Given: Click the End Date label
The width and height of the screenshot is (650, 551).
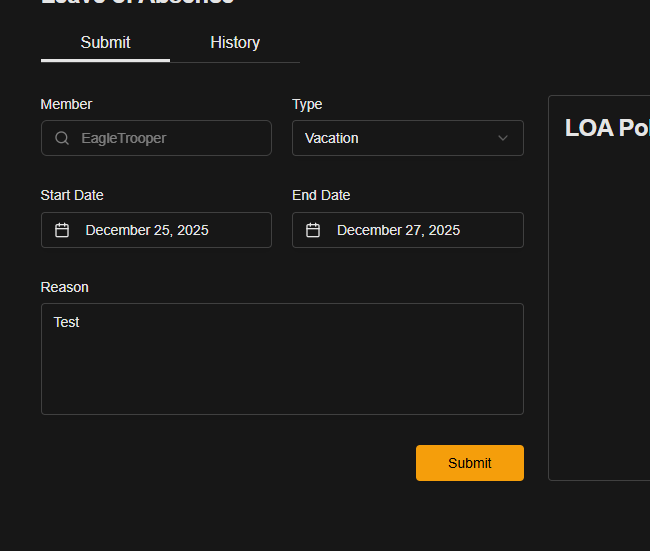Looking at the screenshot, I should pyautogui.click(x=321, y=195).
